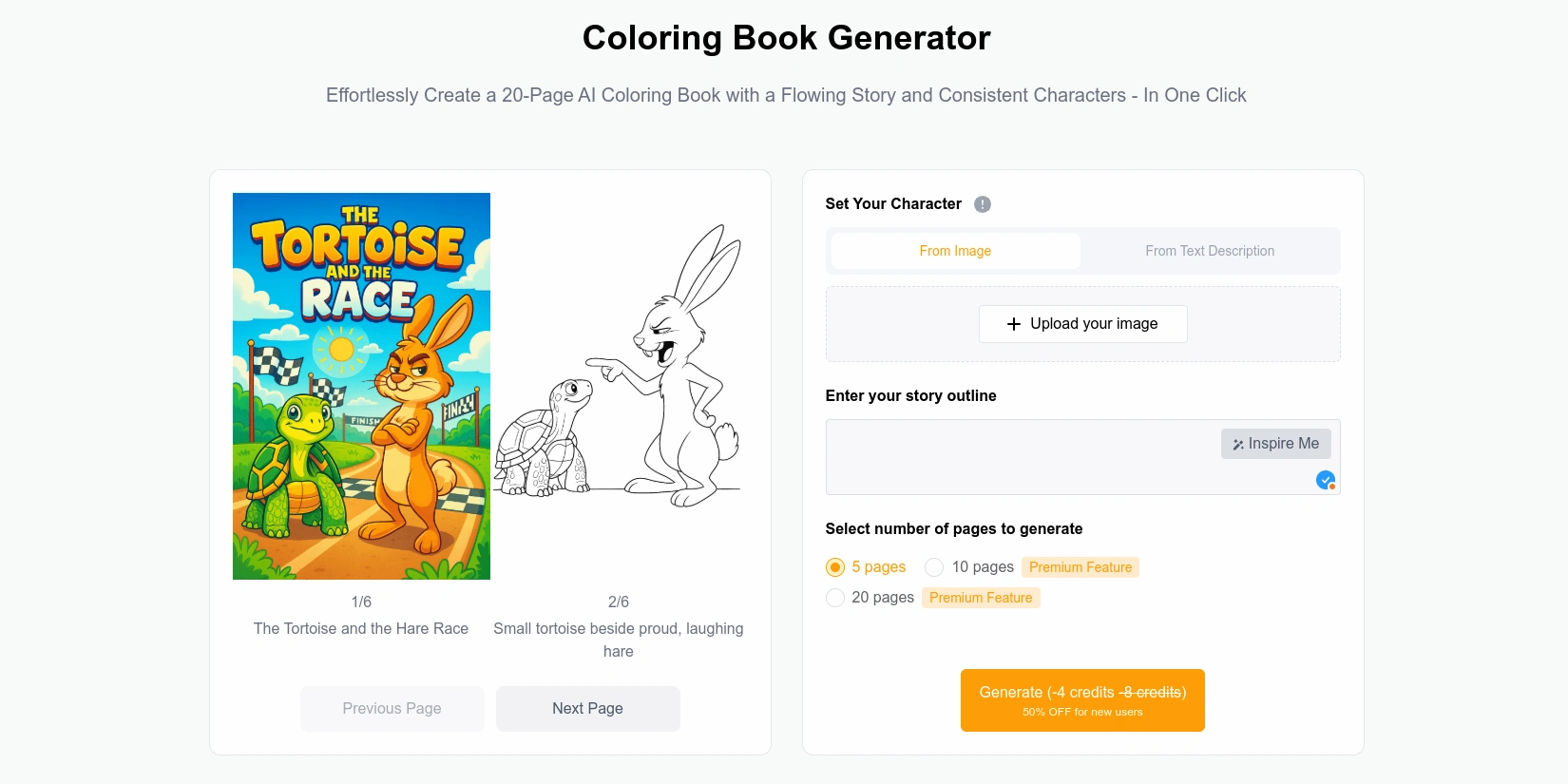
Task: Select the From Image tab
Action: (954, 250)
